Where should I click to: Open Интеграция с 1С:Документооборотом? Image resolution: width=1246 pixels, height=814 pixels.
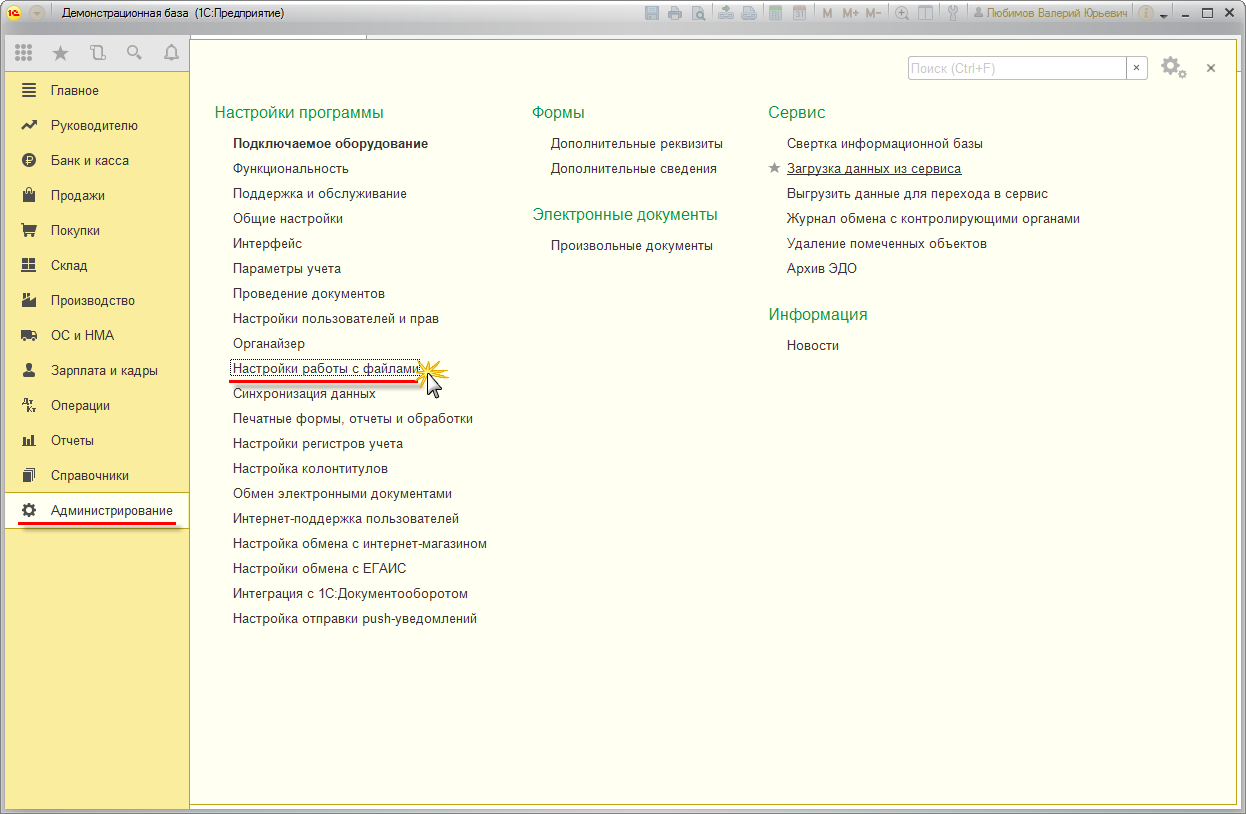pyautogui.click(x=350, y=593)
